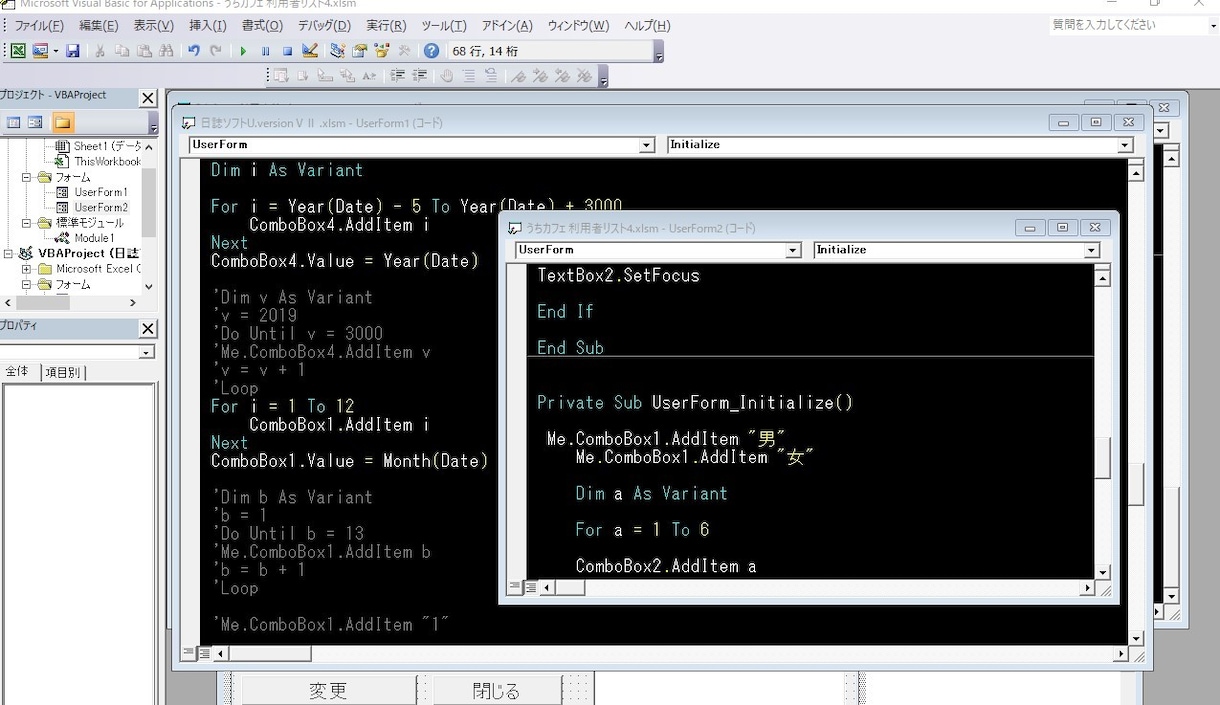Viewport: 1220px width, 705px height.
Task: Click the Complete Word edit toolbar icon
Action: (x=370, y=75)
